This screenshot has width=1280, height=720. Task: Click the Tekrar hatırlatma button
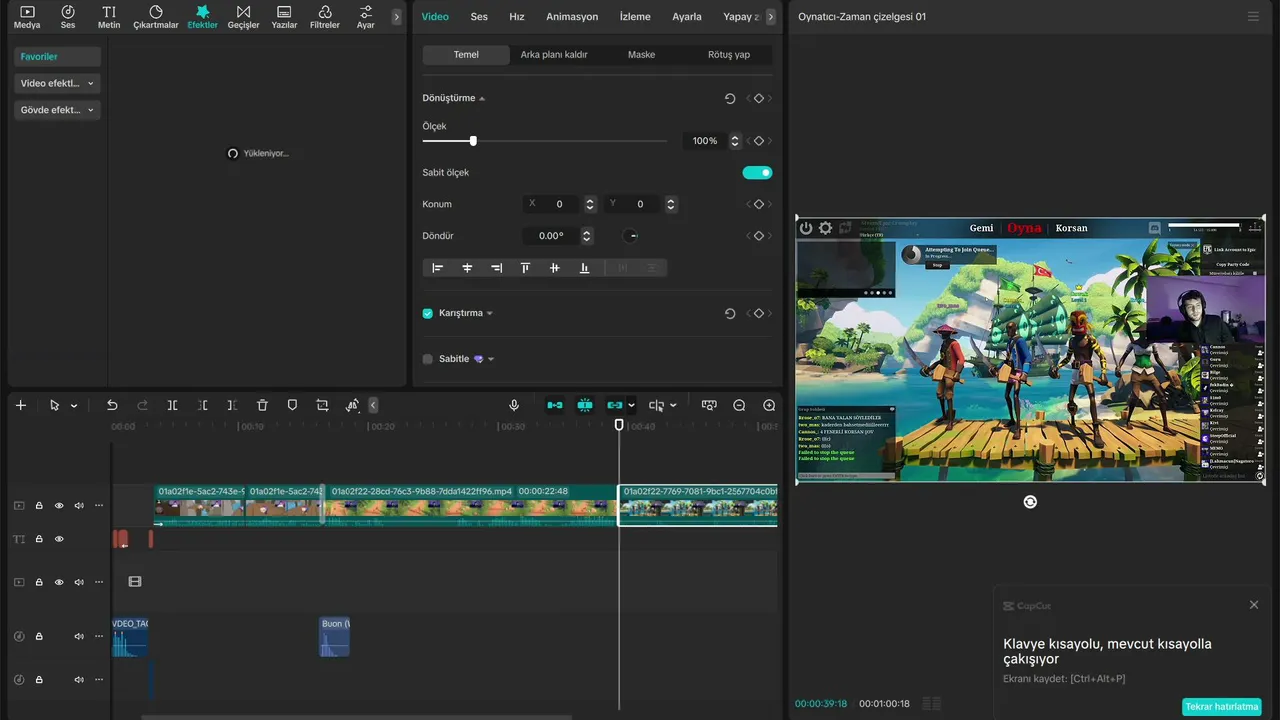click(1222, 707)
